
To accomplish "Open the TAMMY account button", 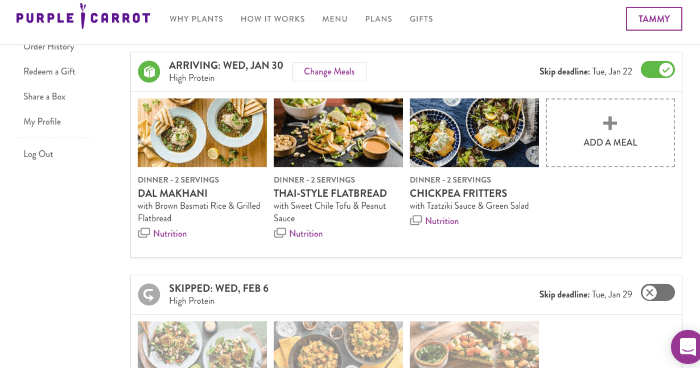I will (654, 19).
